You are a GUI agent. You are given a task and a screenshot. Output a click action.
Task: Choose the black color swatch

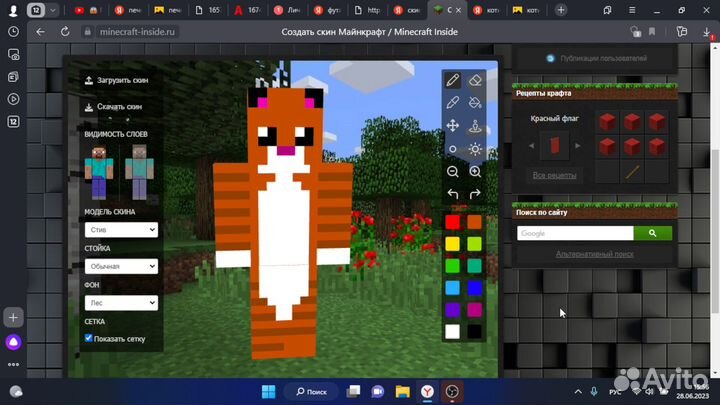(474, 332)
